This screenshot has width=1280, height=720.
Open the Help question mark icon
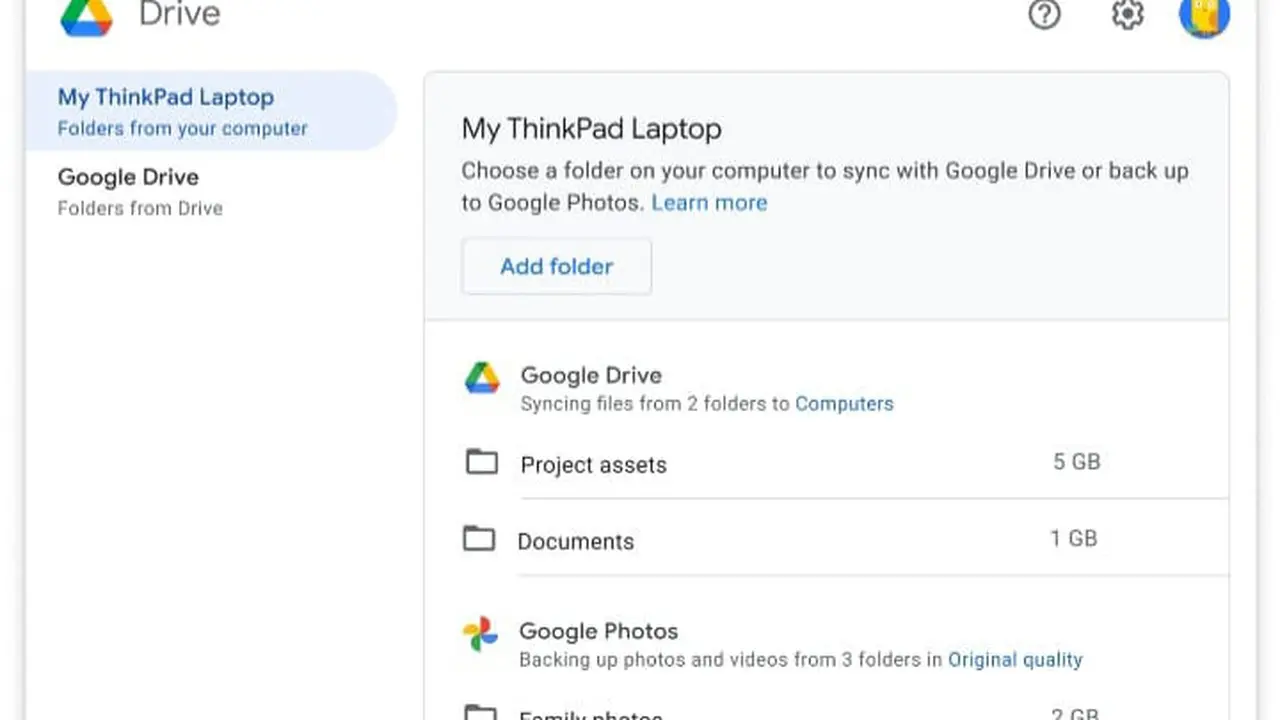tap(1044, 14)
